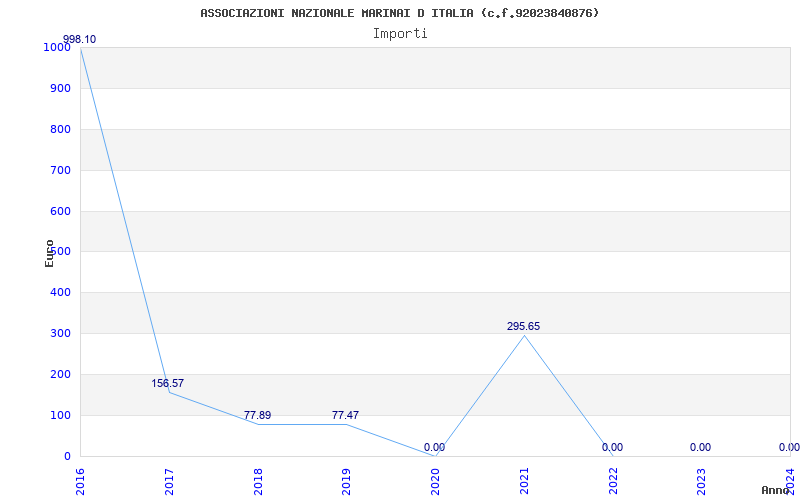The image size is (800, 500).
Task: Click the 700 y-axis tick label
Action: pos(60,170)
